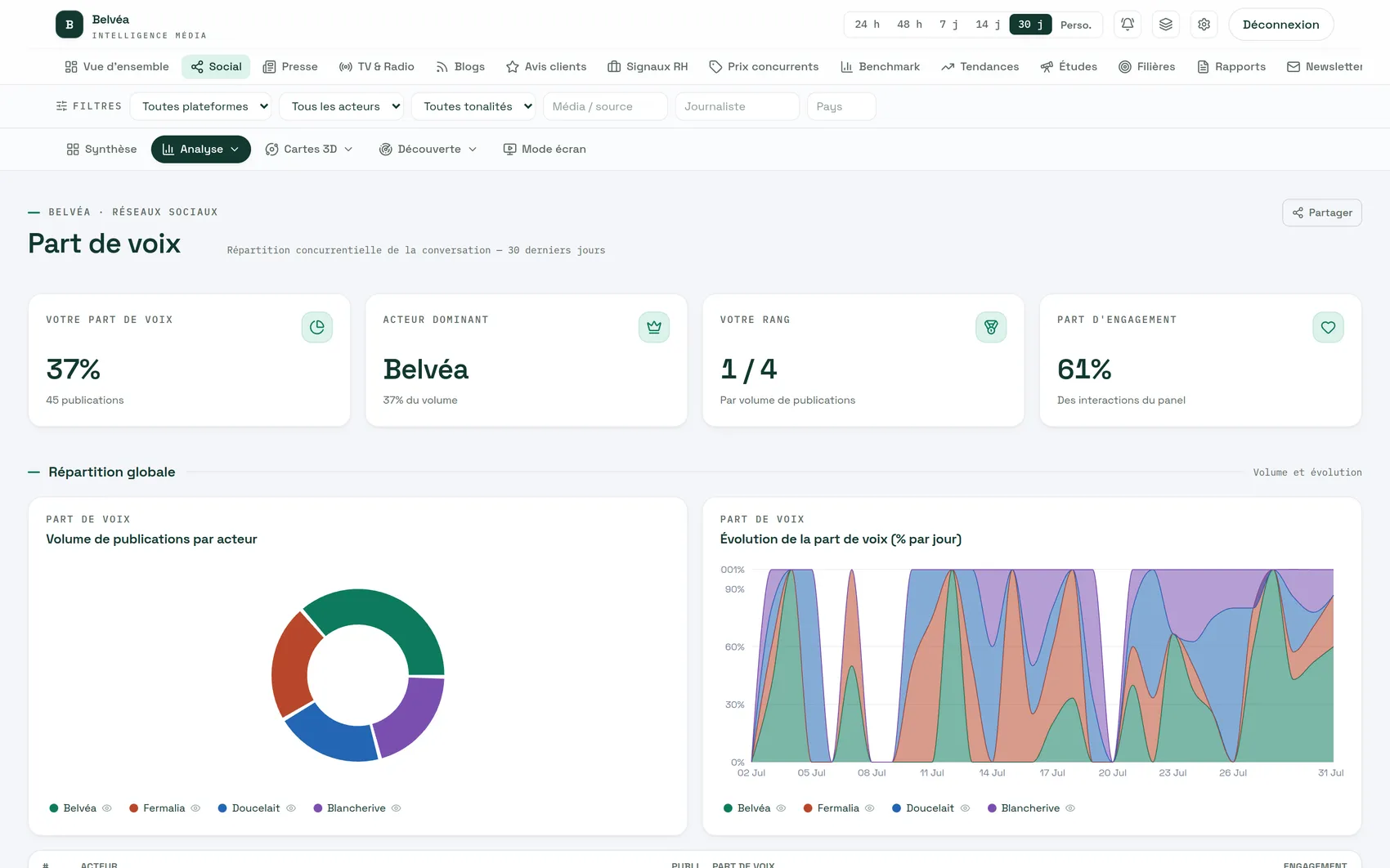Focus the Média / source field
The width and height of the screenshot is (1390, 868).
(x=605, y=106)
